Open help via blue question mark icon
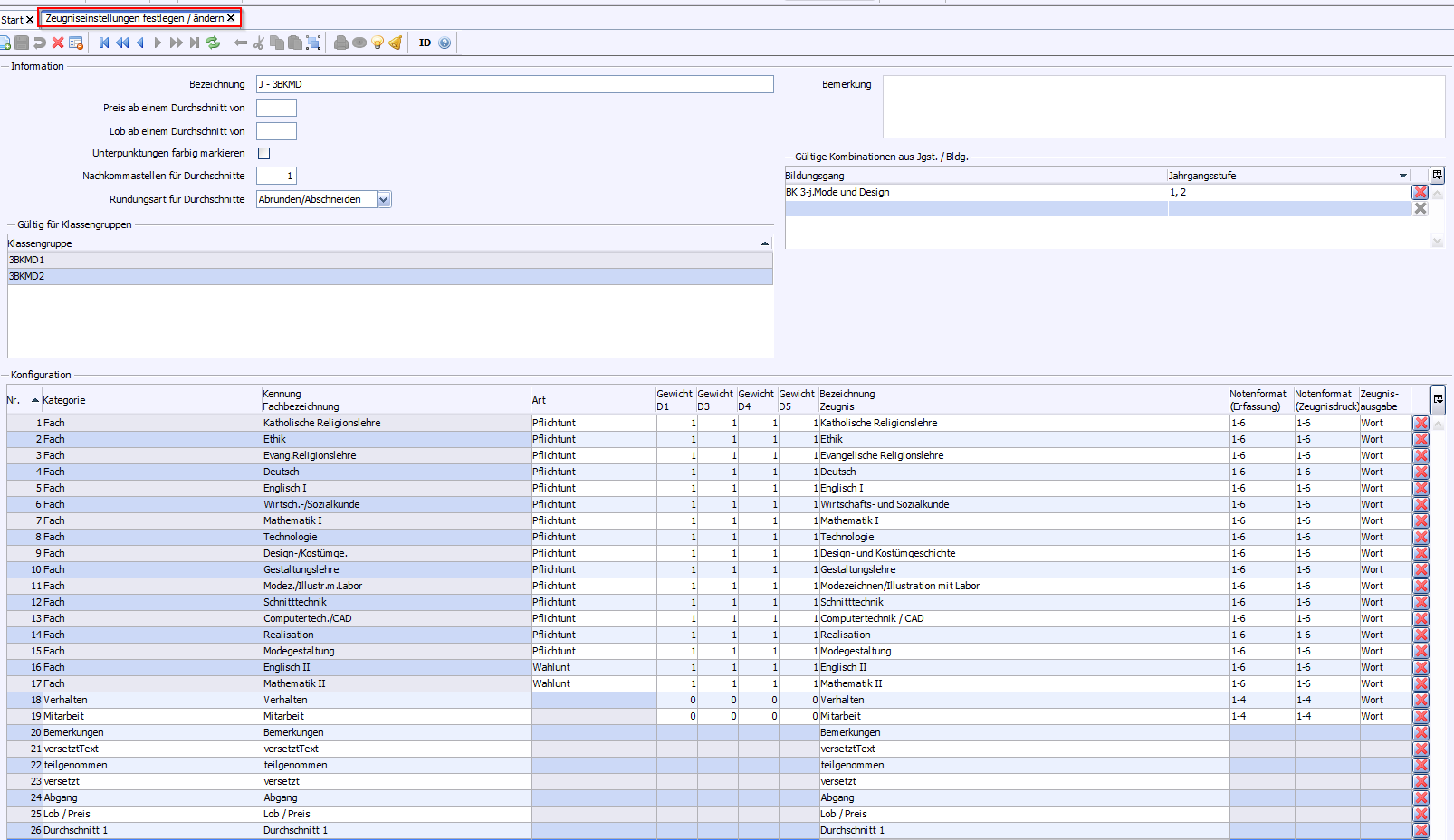 (x=445, y=43)
